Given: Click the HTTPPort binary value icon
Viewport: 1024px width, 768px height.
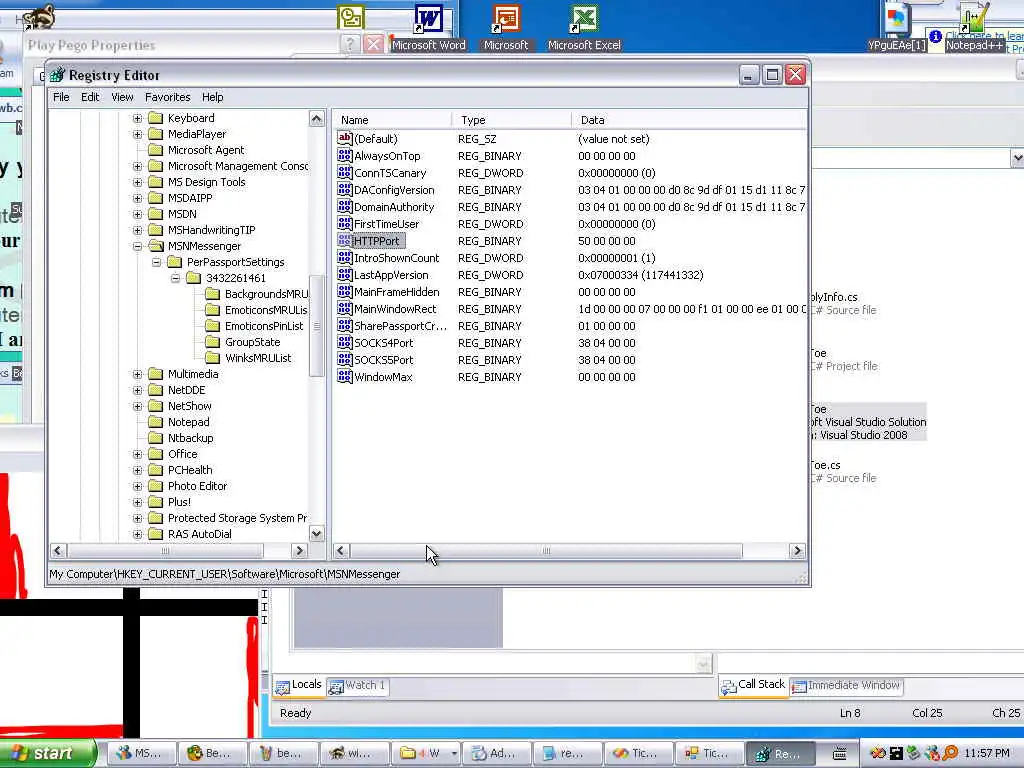Looking at the screenshot, I should (344, 240).
